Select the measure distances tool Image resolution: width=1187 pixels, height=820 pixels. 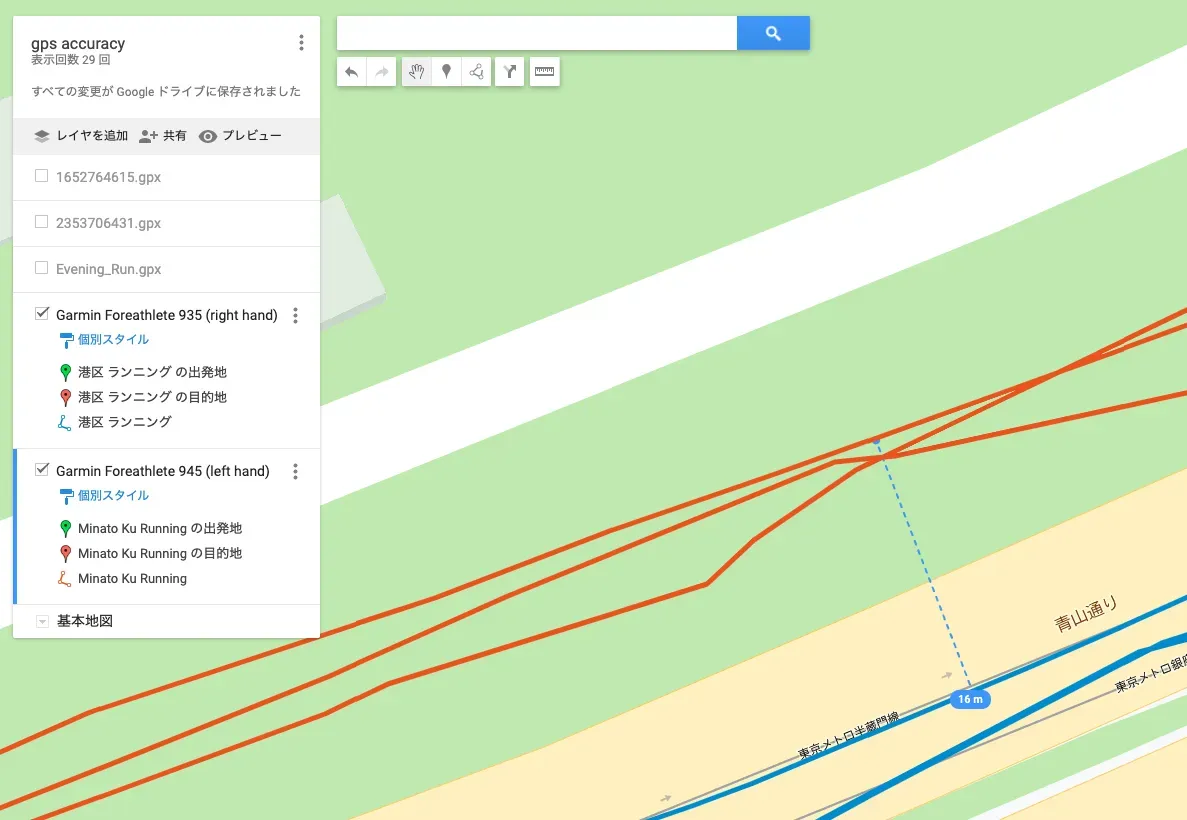tap(544, 71)
